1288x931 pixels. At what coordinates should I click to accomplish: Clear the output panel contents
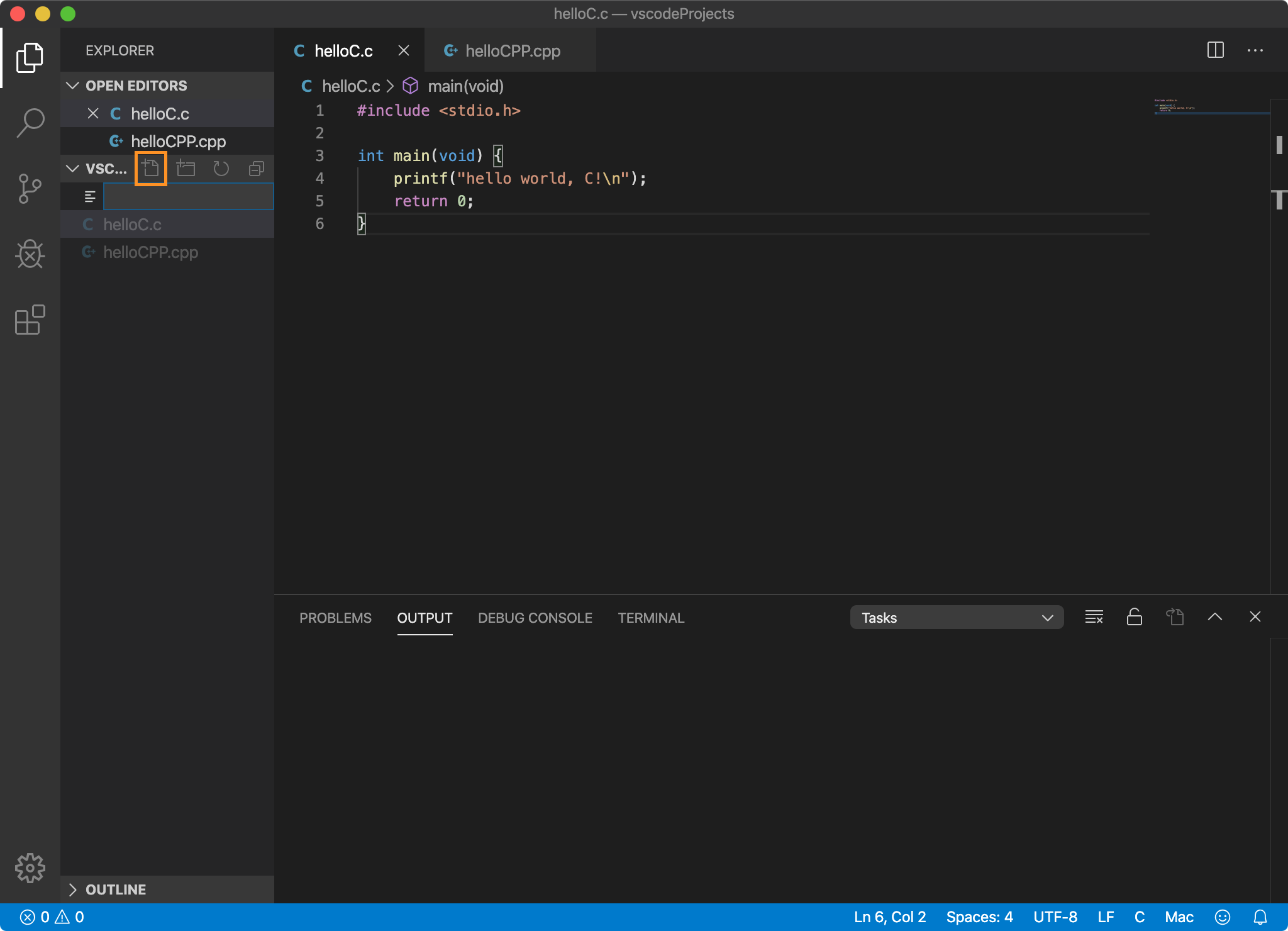pos(1094,617)
